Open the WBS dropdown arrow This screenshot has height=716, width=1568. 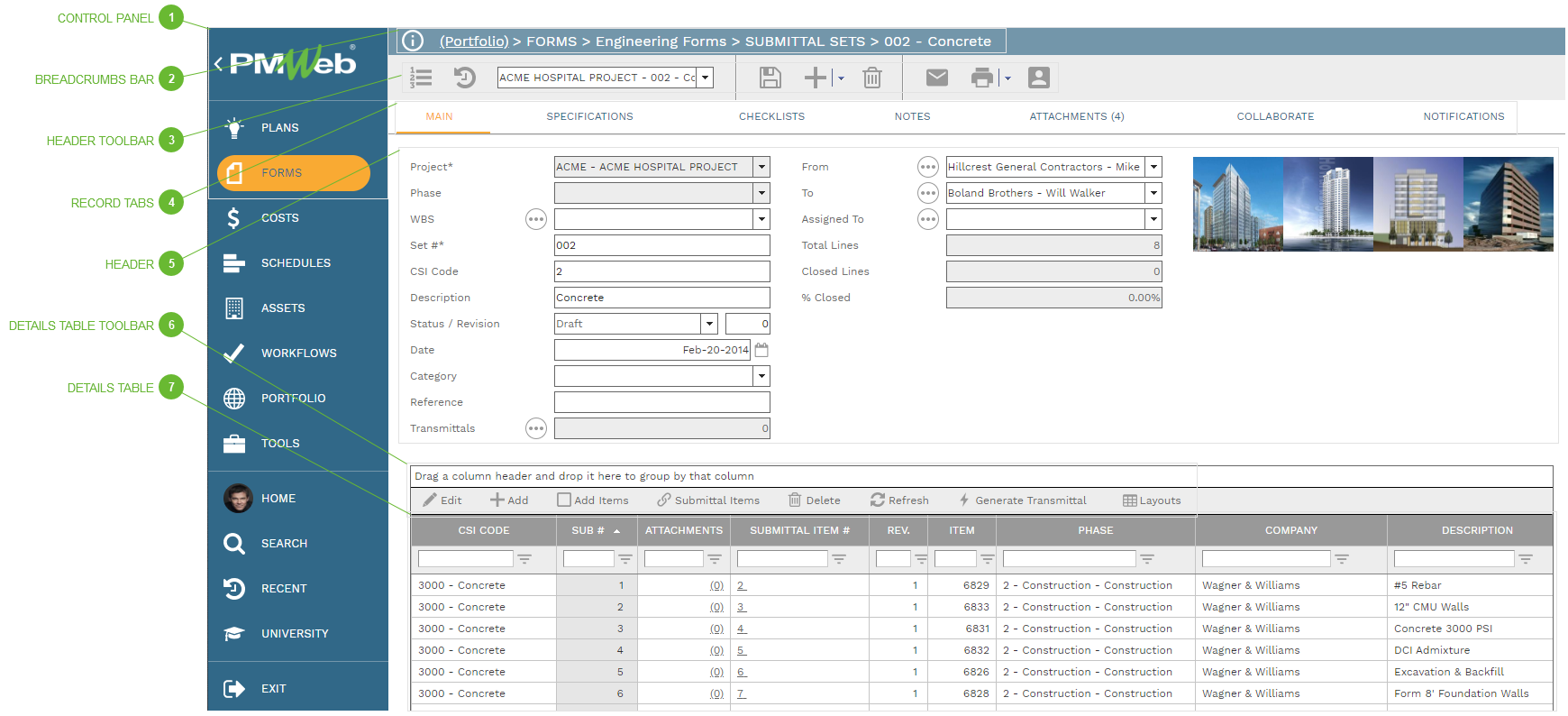pyautogui.click(x=762, y=219)
